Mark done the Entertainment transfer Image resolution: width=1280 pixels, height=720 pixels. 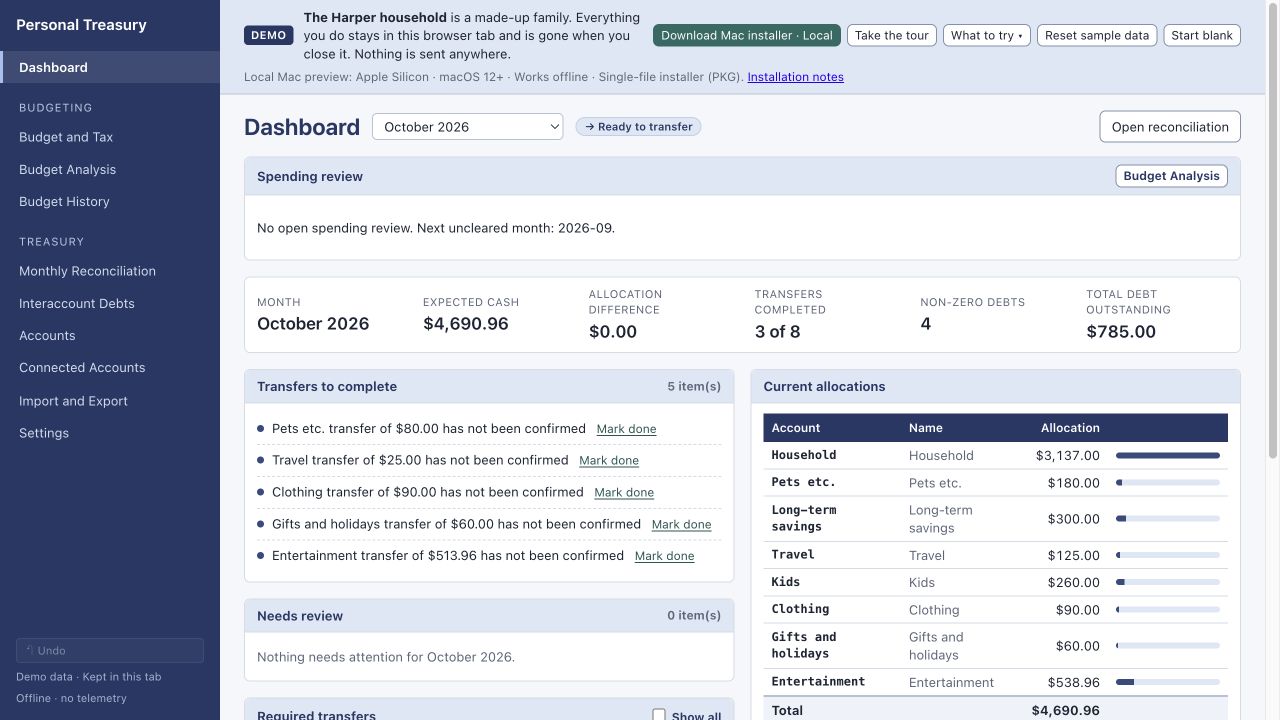click(664, 556)
